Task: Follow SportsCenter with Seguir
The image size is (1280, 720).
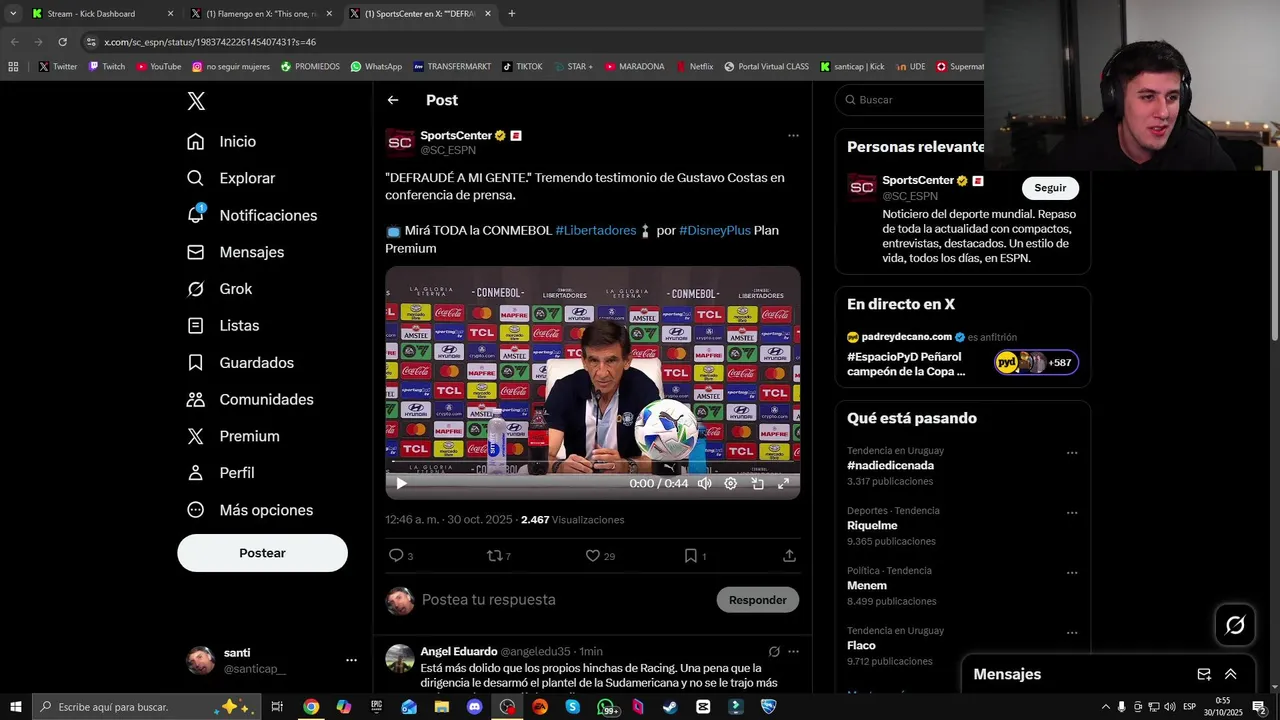Action: 1050,188
